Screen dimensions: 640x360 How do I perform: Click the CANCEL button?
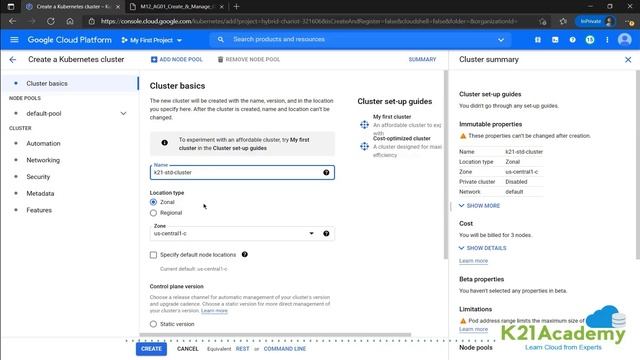pos(187,349)
